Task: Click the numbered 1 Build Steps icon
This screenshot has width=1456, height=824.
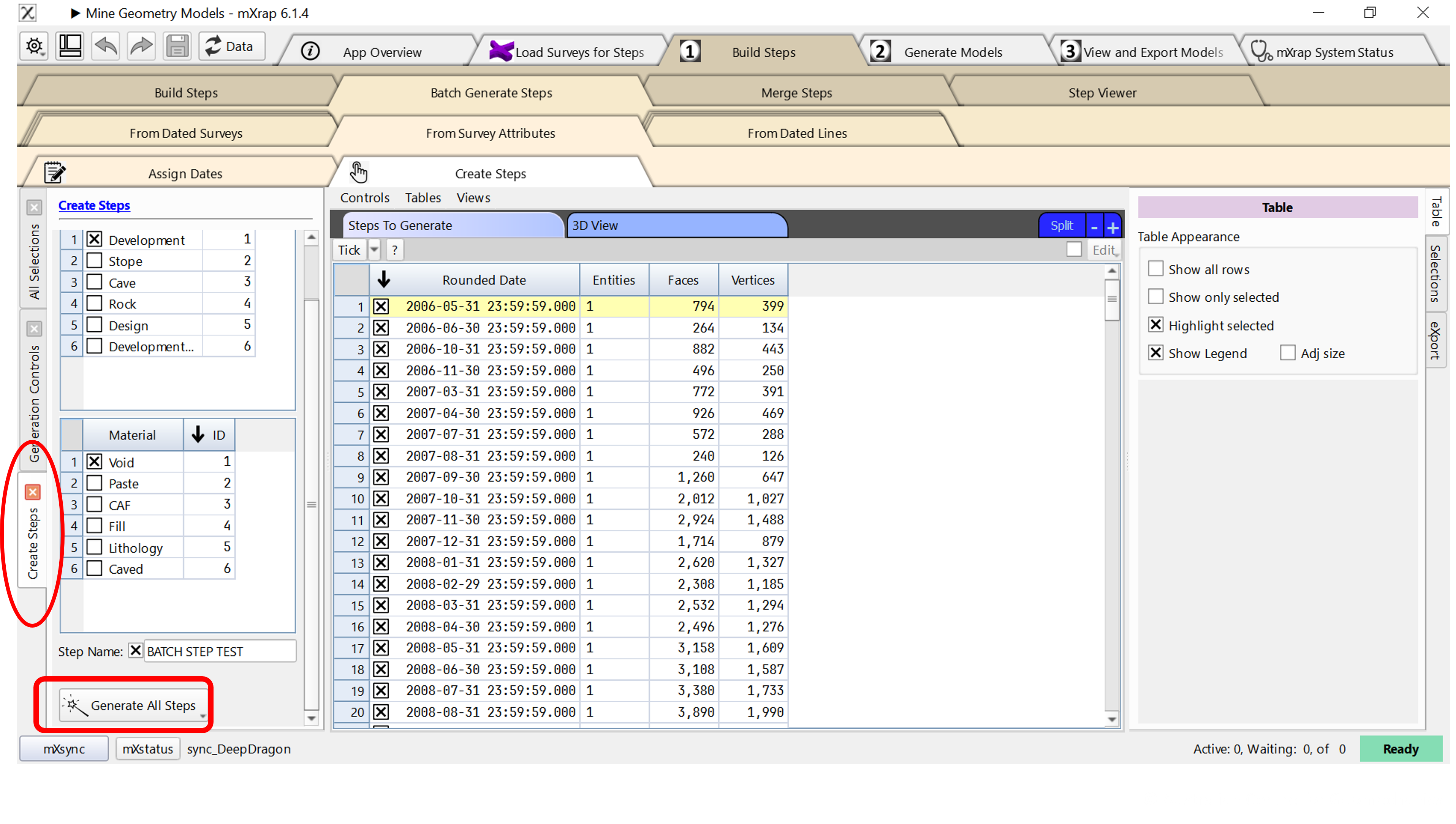Action: [690, 52]
